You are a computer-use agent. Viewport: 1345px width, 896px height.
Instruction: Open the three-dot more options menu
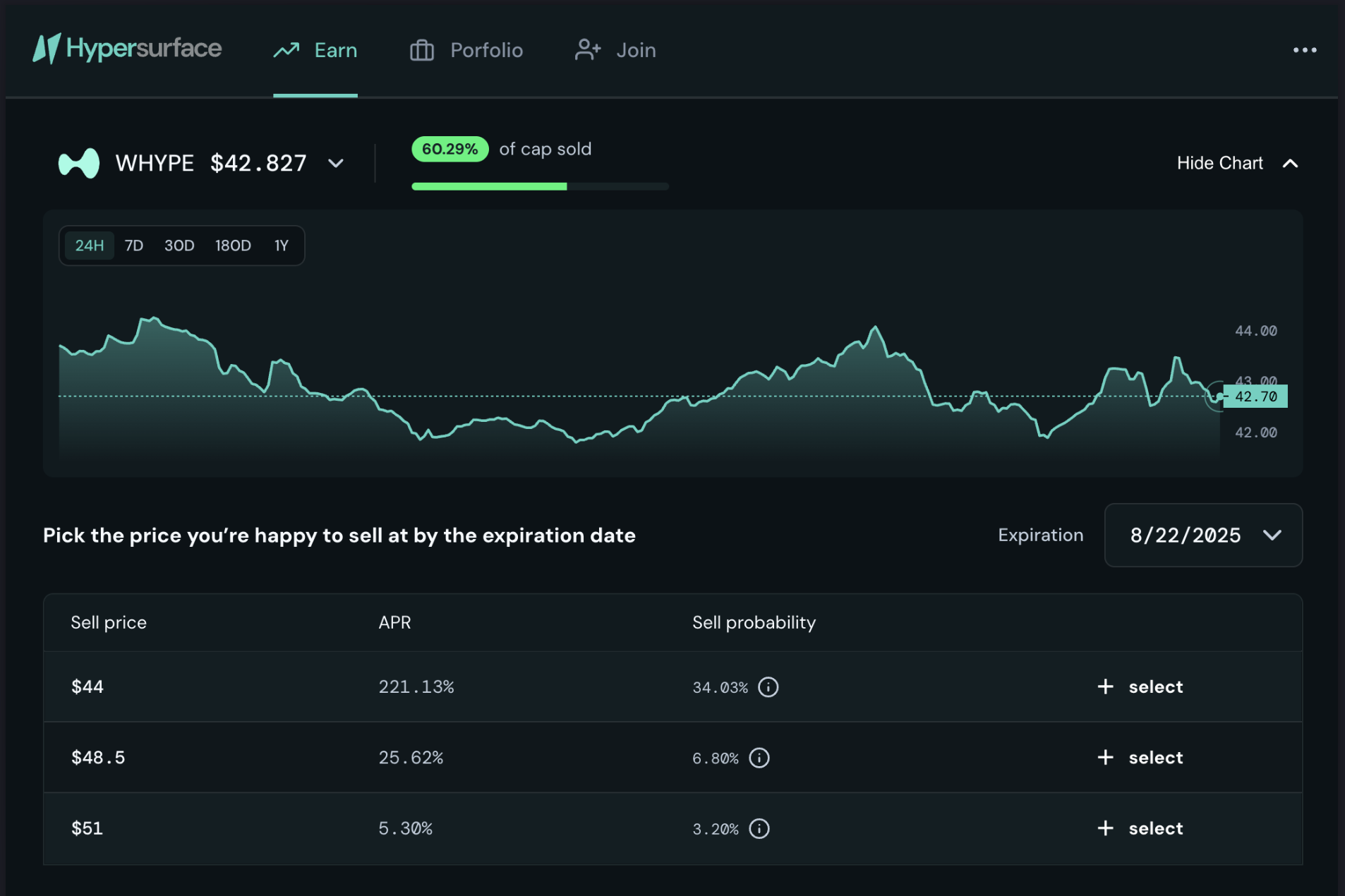[x=1304, y=50]
